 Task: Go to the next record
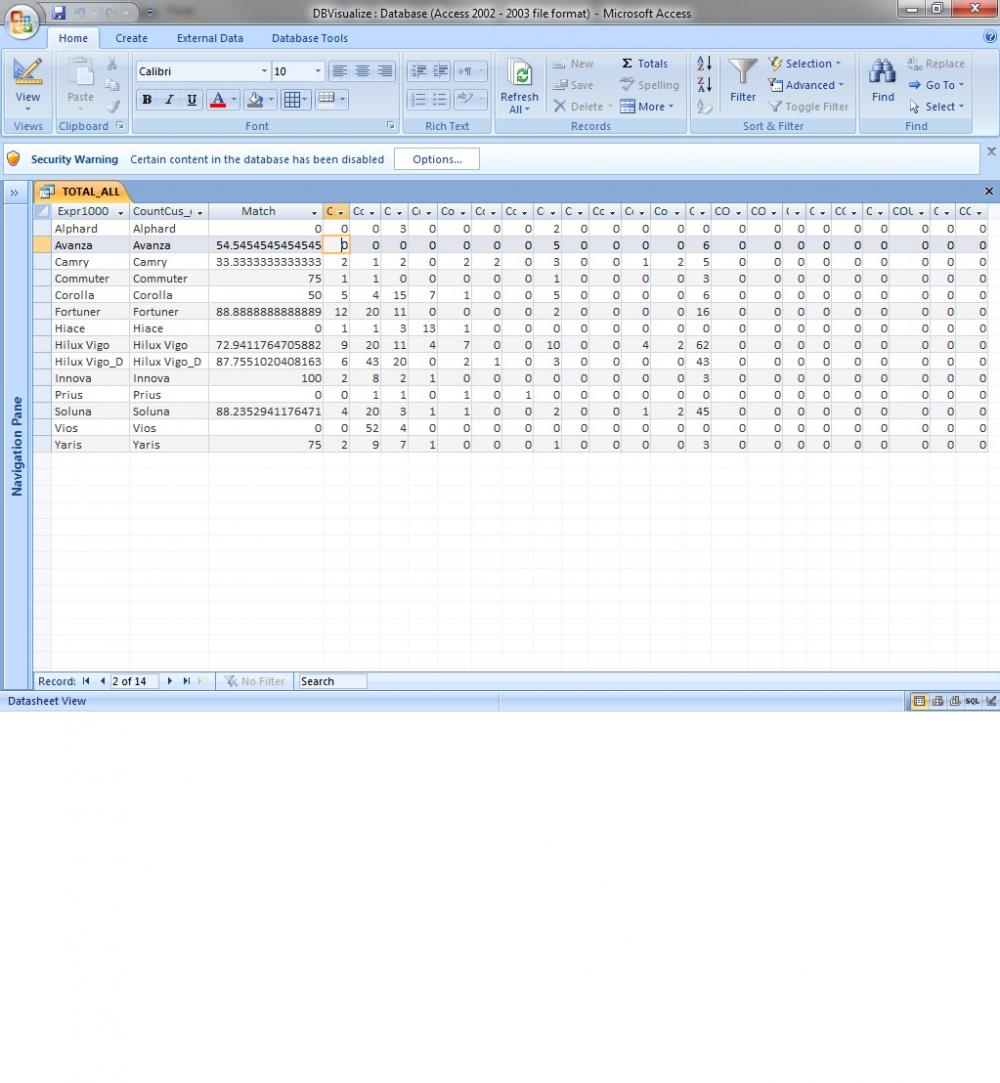pos(169,681)
